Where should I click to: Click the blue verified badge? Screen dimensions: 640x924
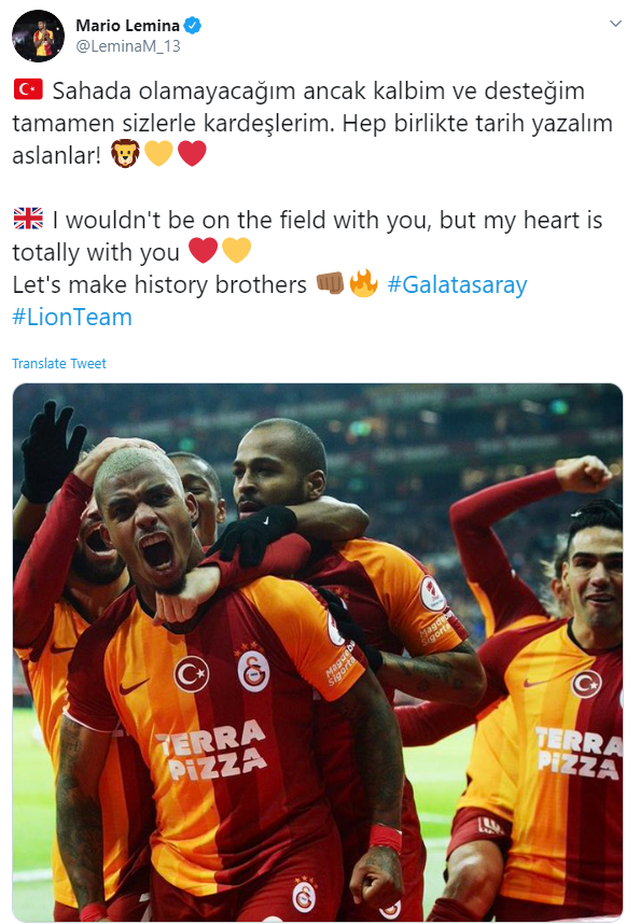193,25
